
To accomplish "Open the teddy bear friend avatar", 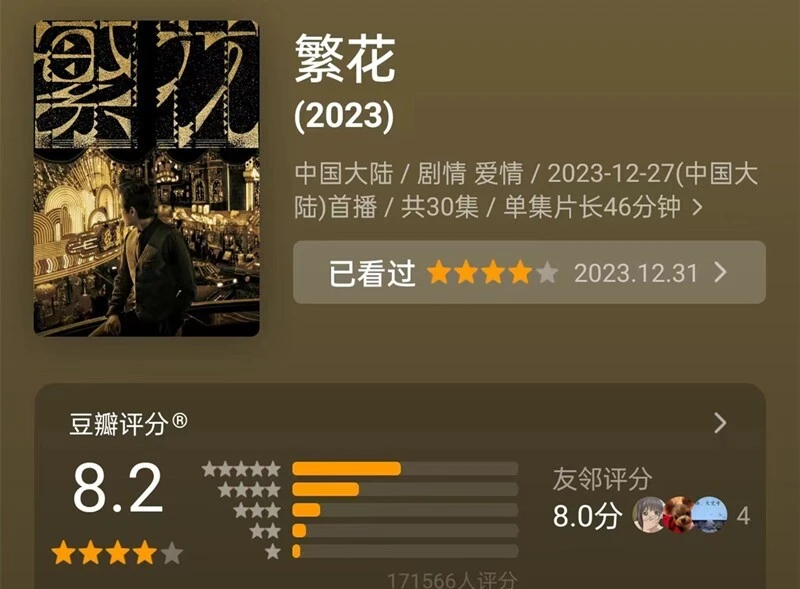I will point(679,514).
